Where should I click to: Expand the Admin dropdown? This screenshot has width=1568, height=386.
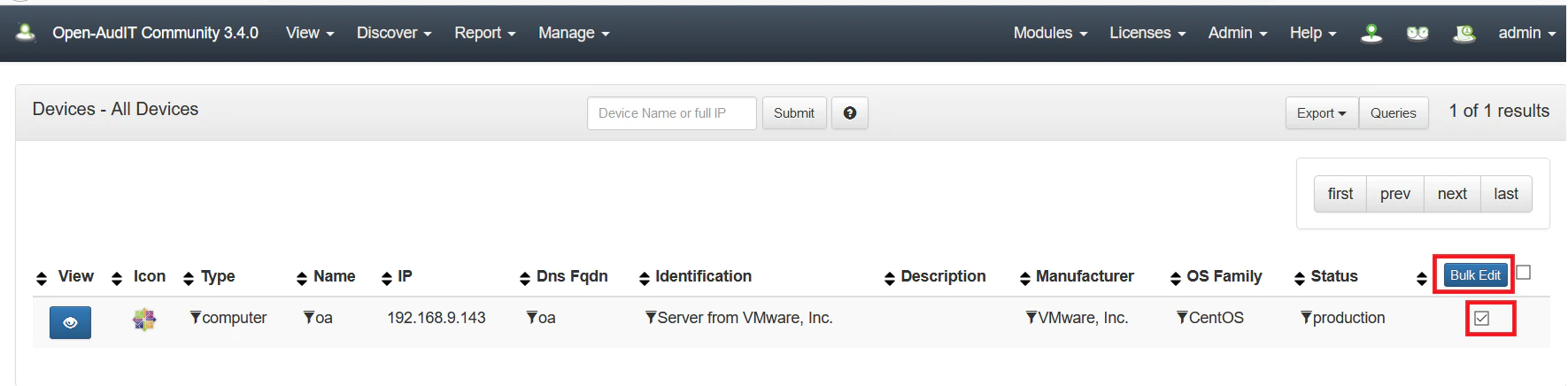pyautogui.click(x=1238, y=33)
